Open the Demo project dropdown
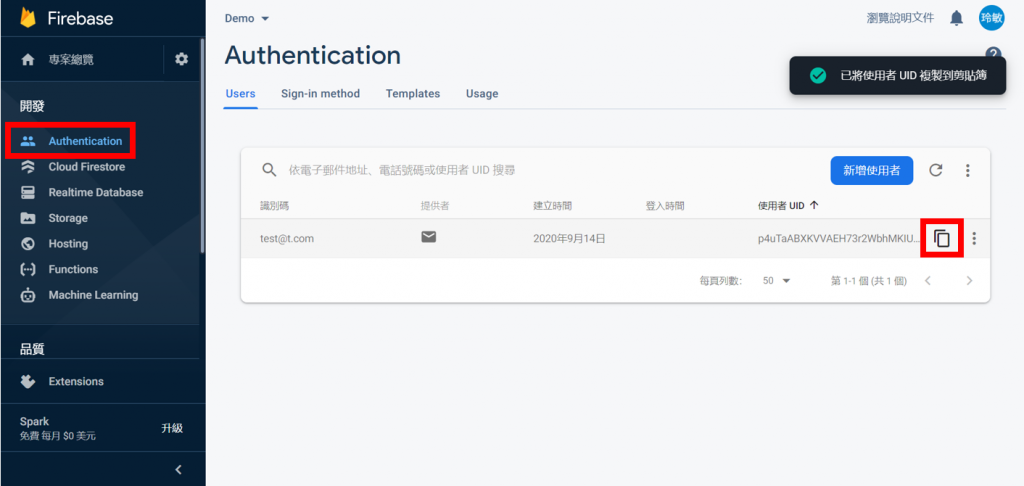The height and width of the screenshot is (486, 1024). coord(247,18)
